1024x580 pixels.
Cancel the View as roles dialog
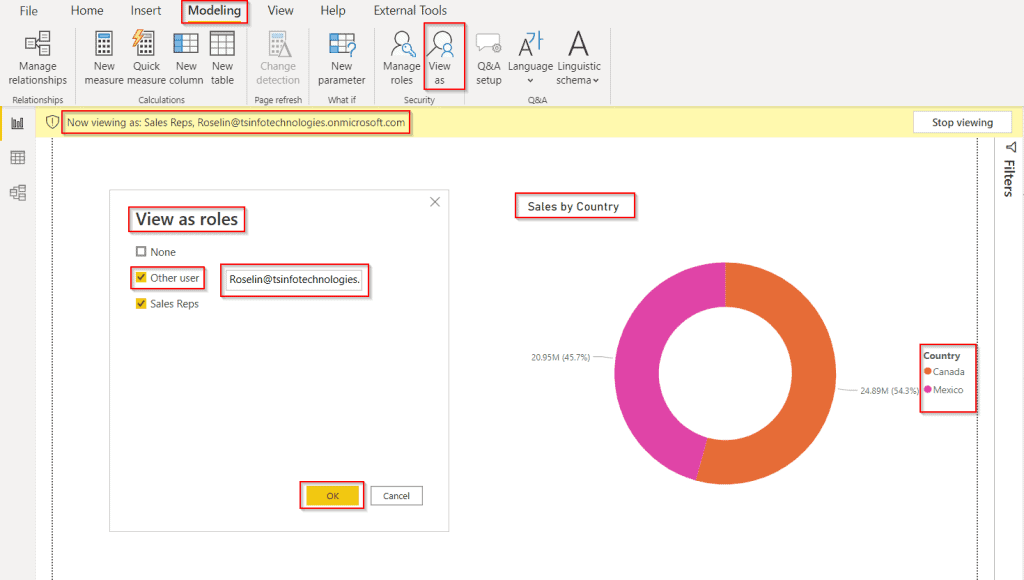pos(396,496)
